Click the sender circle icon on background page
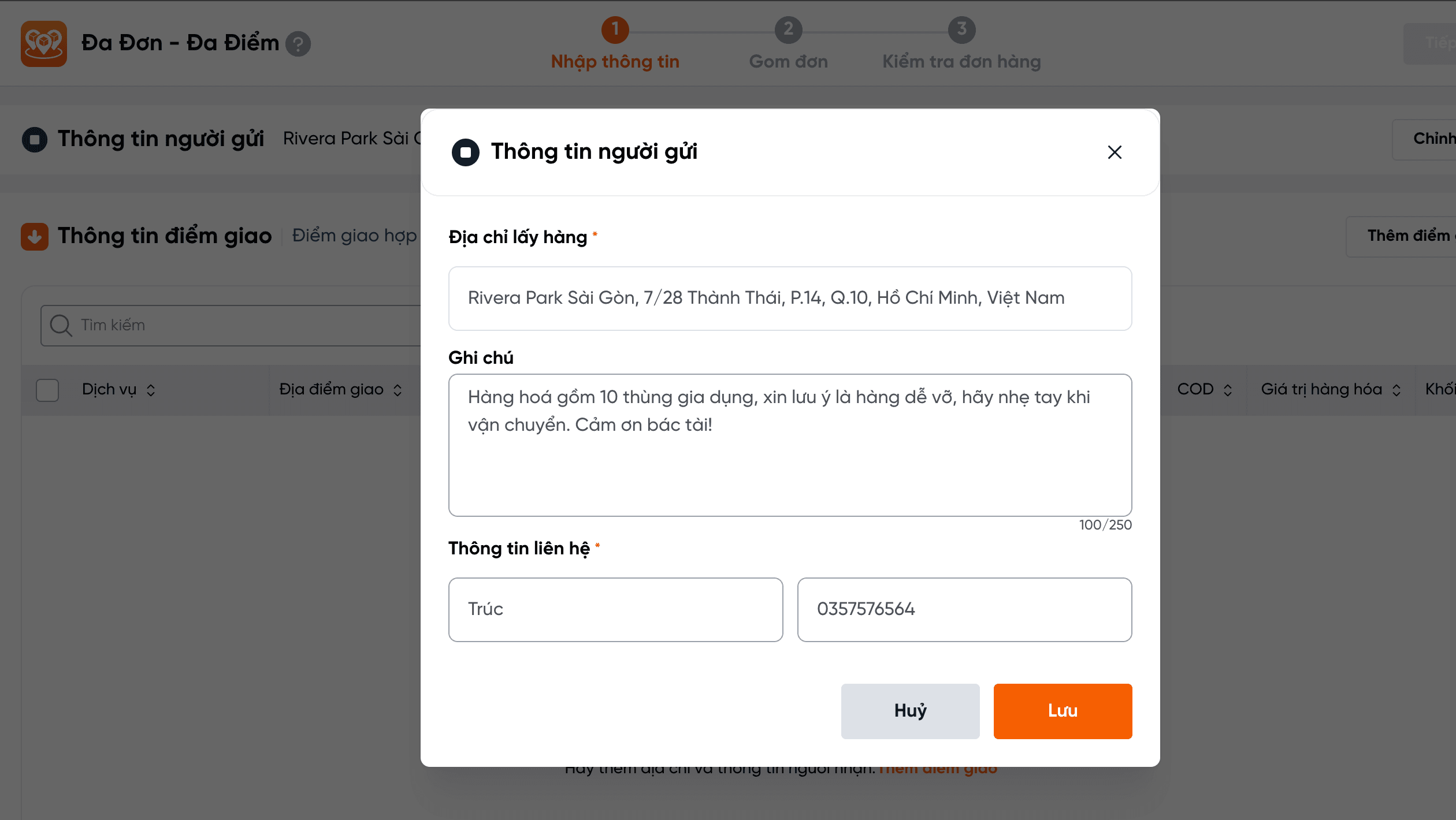Viewport: 1456px width, 820px height. point(35,139)
